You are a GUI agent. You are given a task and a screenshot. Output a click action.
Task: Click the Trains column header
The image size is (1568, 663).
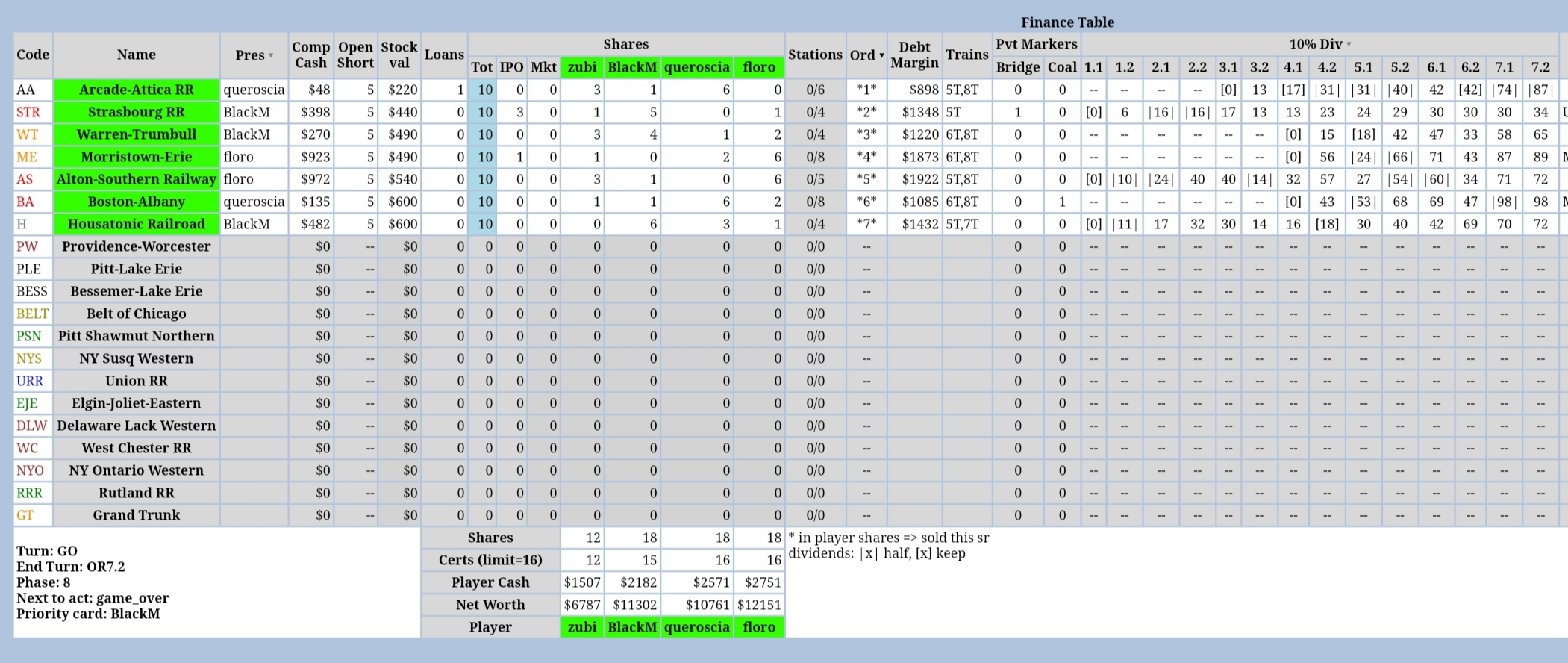pos(967,55)
